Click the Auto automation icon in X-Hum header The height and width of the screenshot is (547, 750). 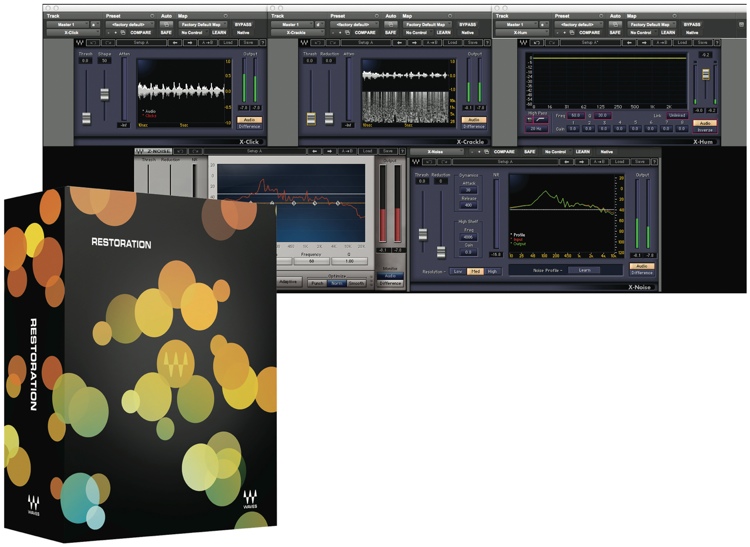pyautogui.click(x=615, y=24)
